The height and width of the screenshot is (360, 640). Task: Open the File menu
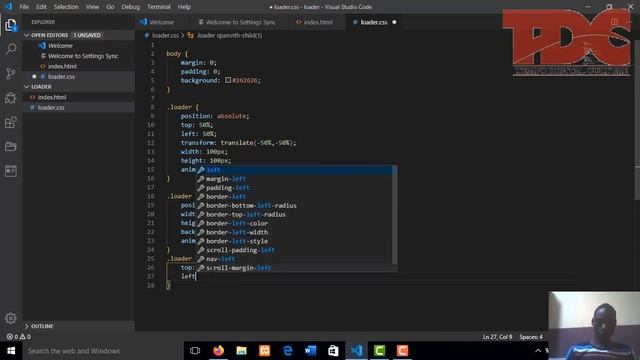coord(24,7)
